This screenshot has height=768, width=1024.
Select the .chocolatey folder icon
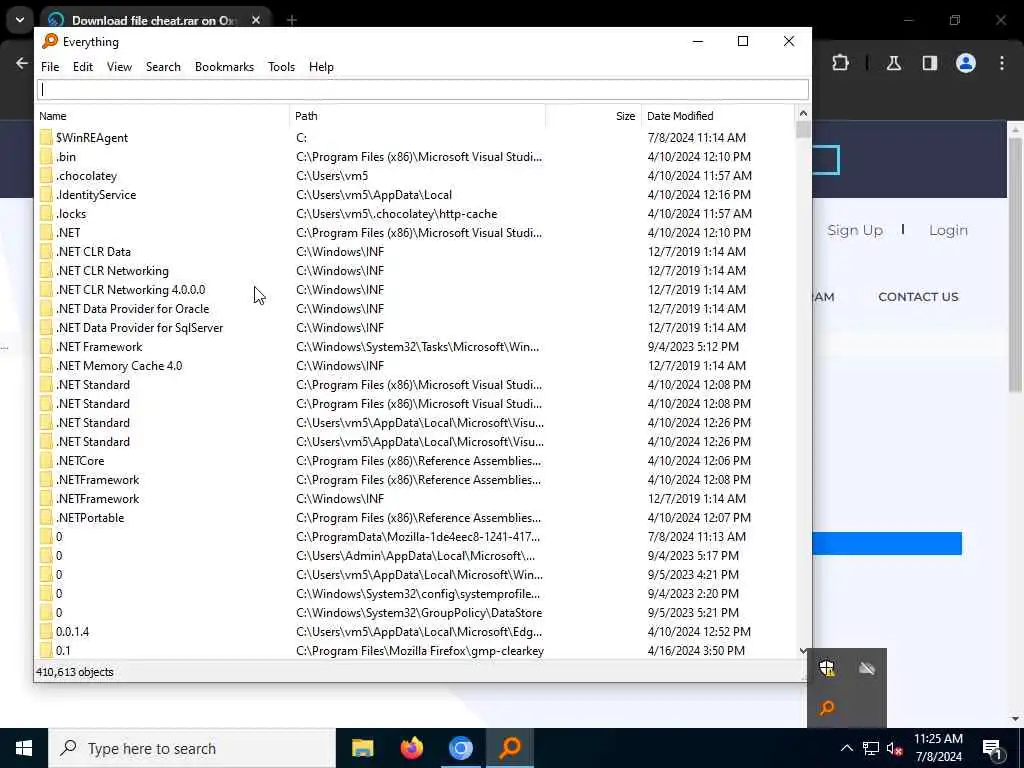[x=46, y=175]
